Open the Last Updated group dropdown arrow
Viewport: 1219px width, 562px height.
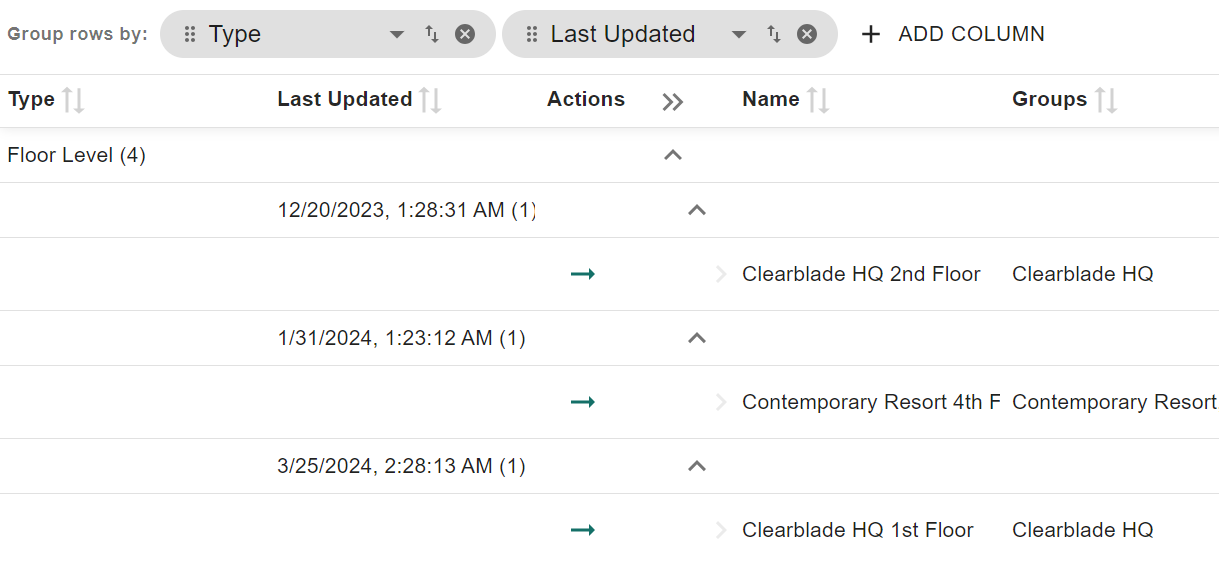pyautogui.click(x=739, y=34)
